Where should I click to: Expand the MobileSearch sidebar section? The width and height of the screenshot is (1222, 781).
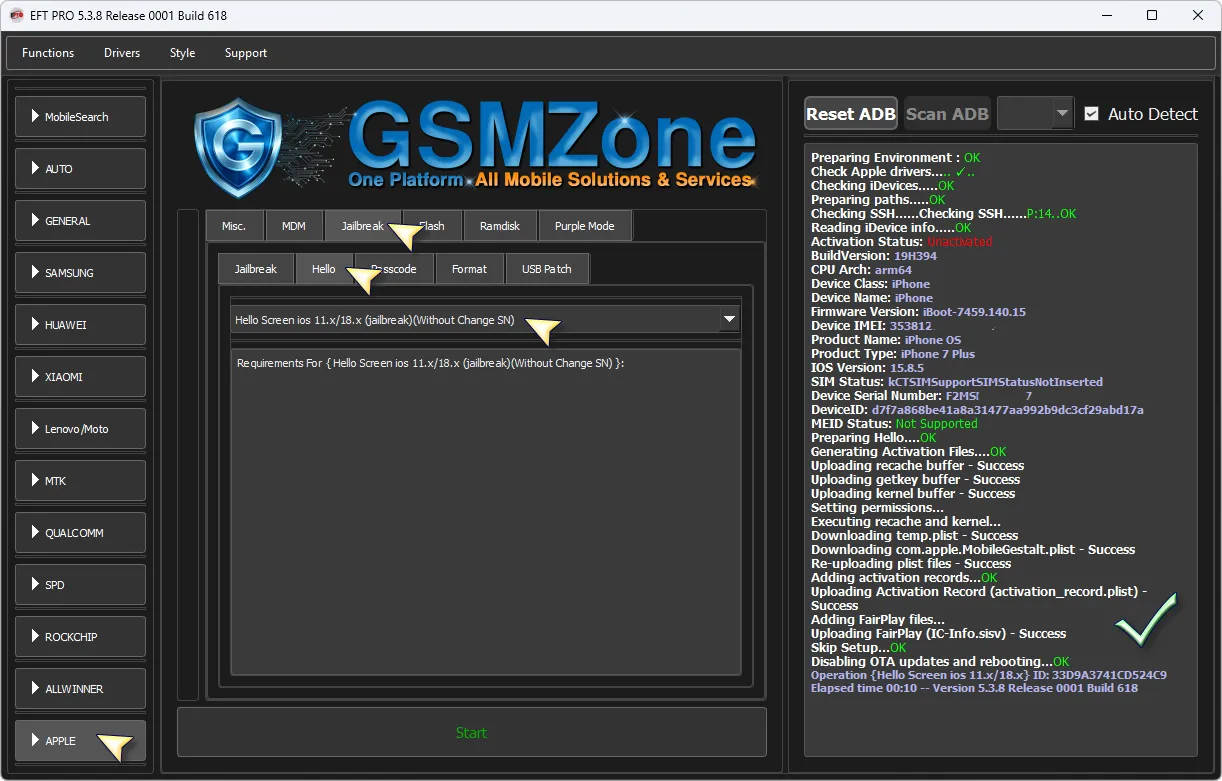point(80,117)
